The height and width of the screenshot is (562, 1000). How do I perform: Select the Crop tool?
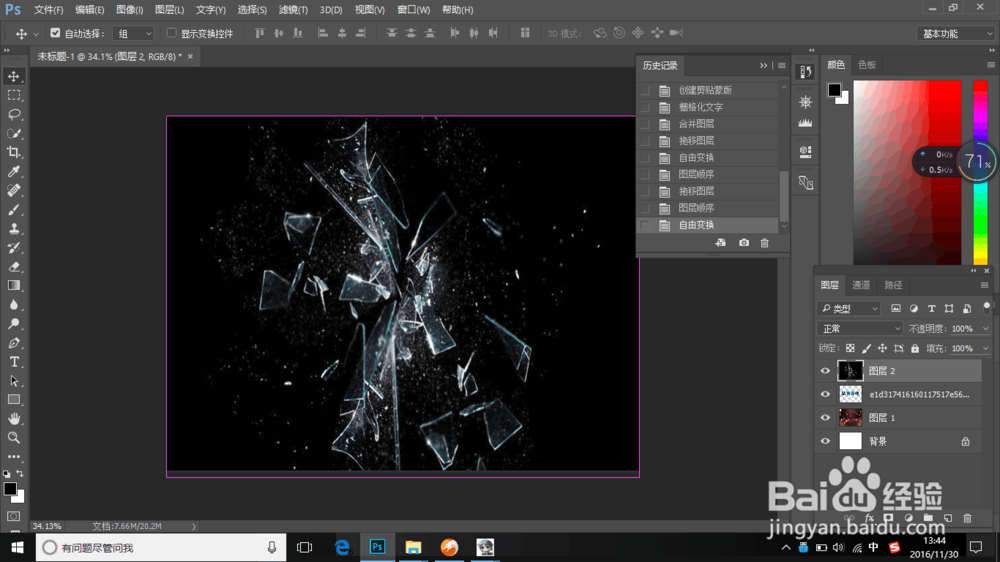[14, 152]
